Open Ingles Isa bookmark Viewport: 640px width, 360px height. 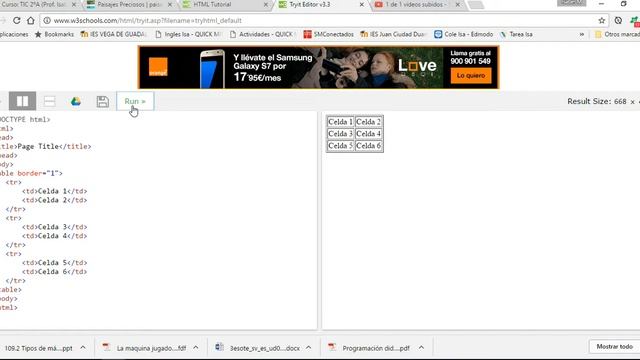[x=188, y=34]
